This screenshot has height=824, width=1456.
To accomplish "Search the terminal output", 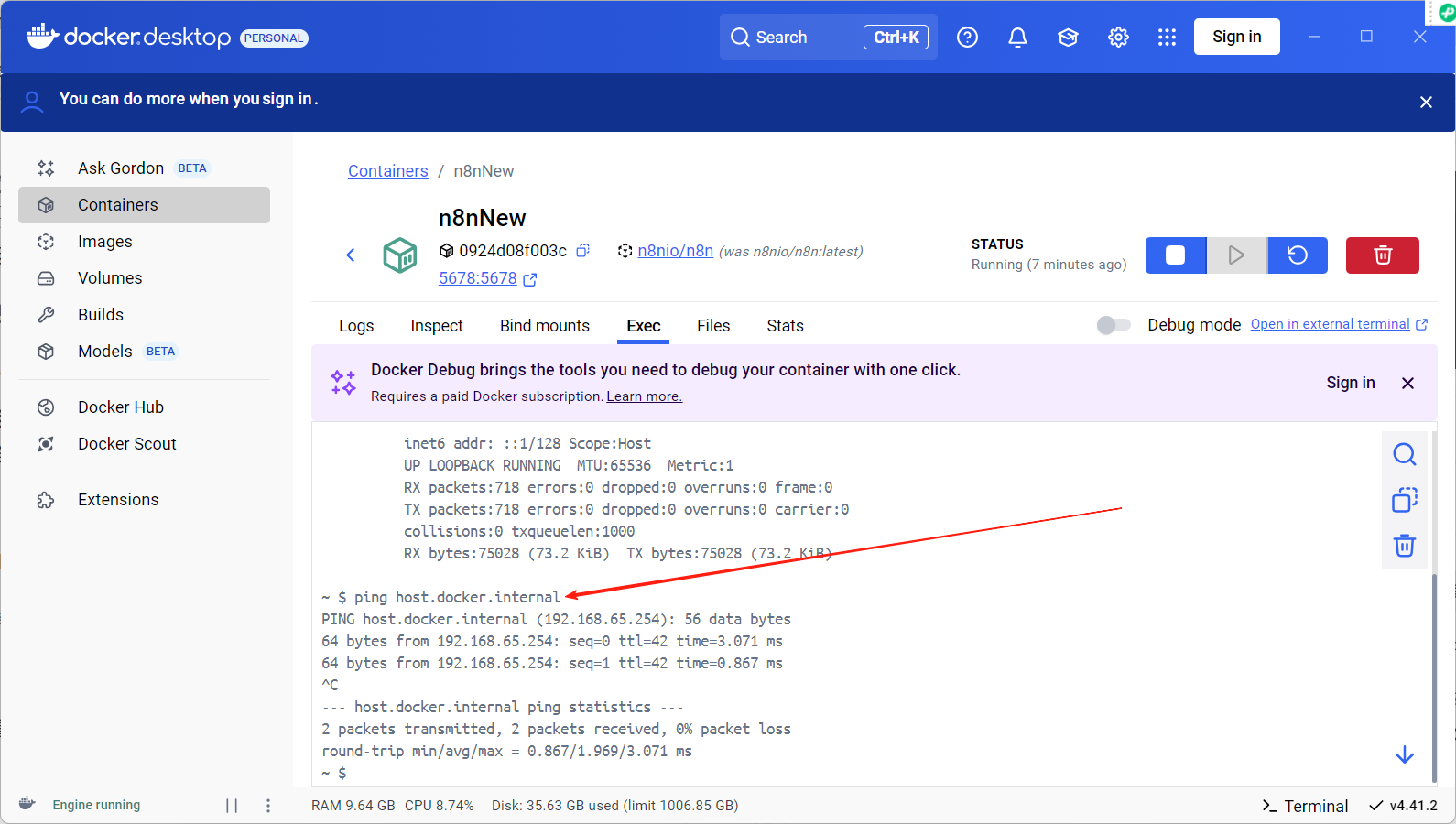I will coord(1405,454).
